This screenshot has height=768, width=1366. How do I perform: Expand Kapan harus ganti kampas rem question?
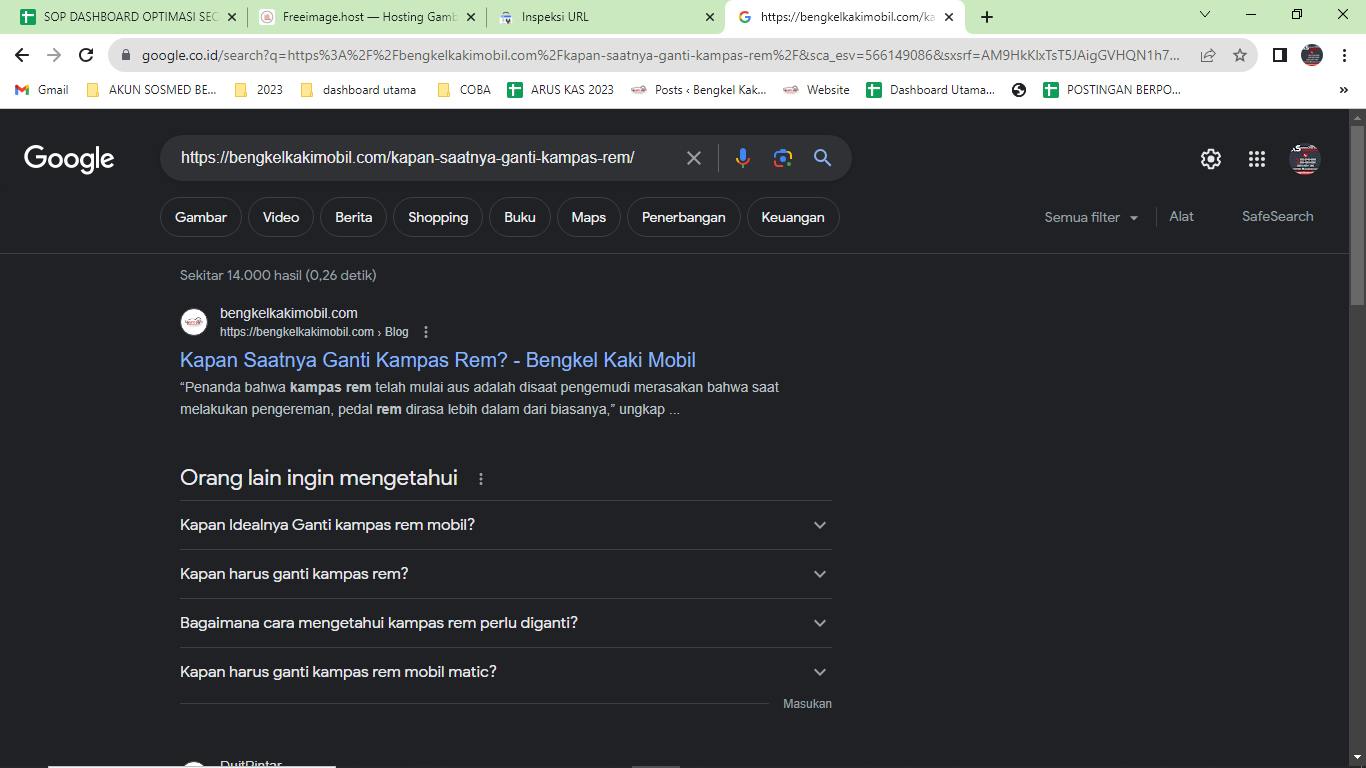506,574
